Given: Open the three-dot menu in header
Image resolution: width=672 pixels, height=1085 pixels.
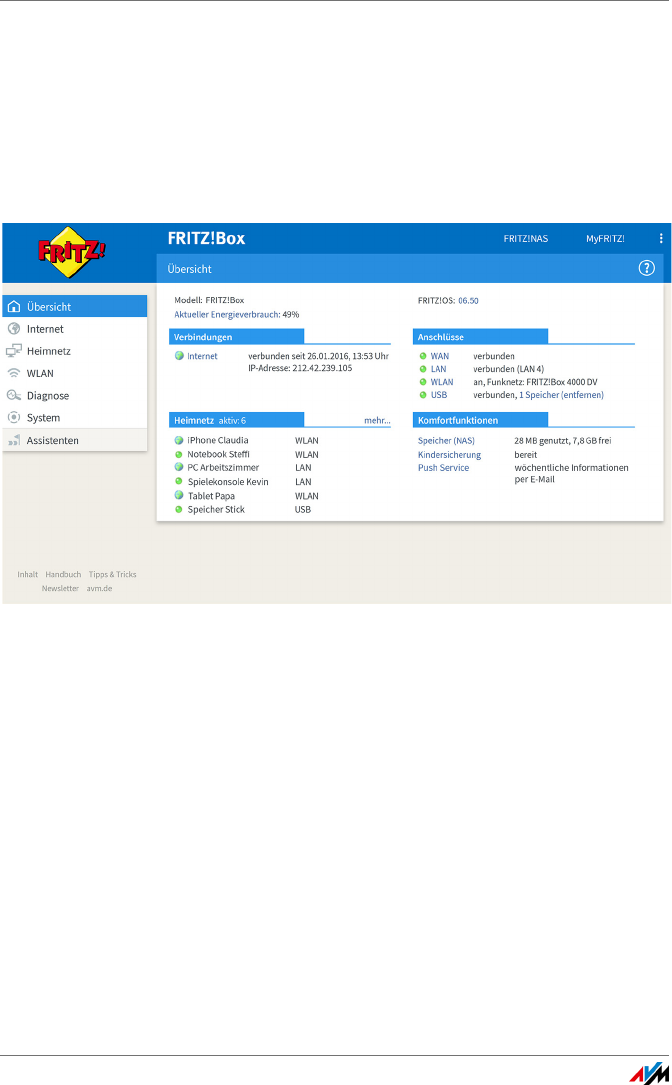Looking at the screenshot, I should tap(661, 238).
